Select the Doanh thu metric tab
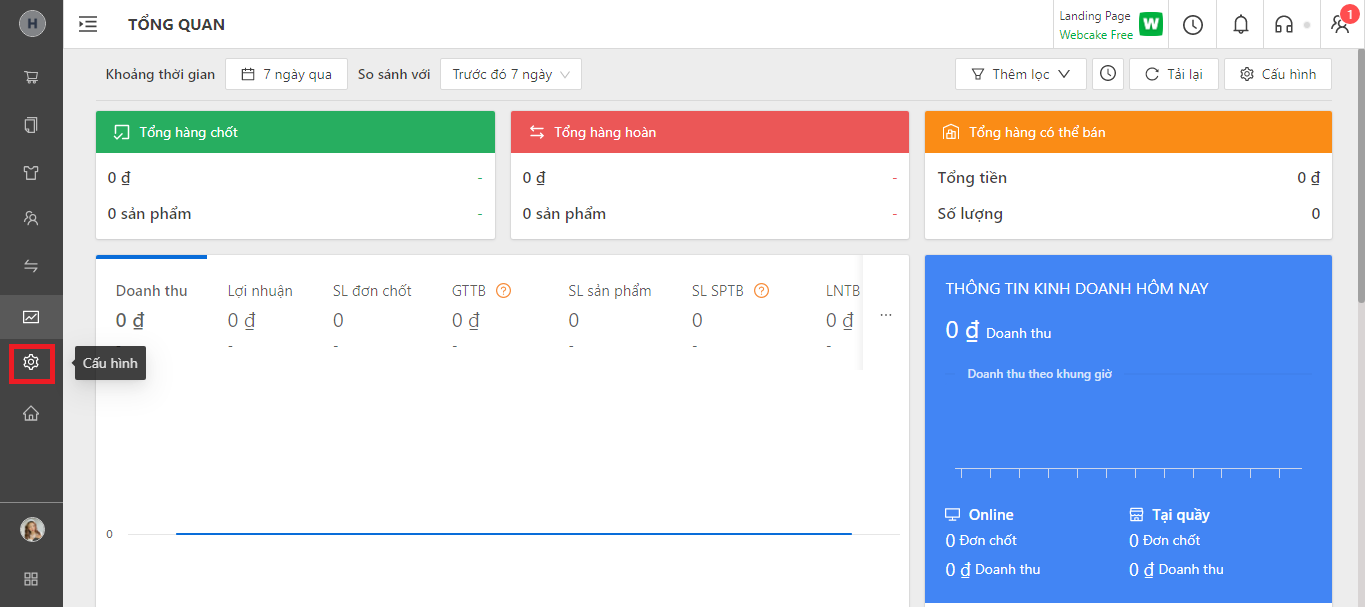The height and width of the screenshot is (607, 1365). [151, 291]
